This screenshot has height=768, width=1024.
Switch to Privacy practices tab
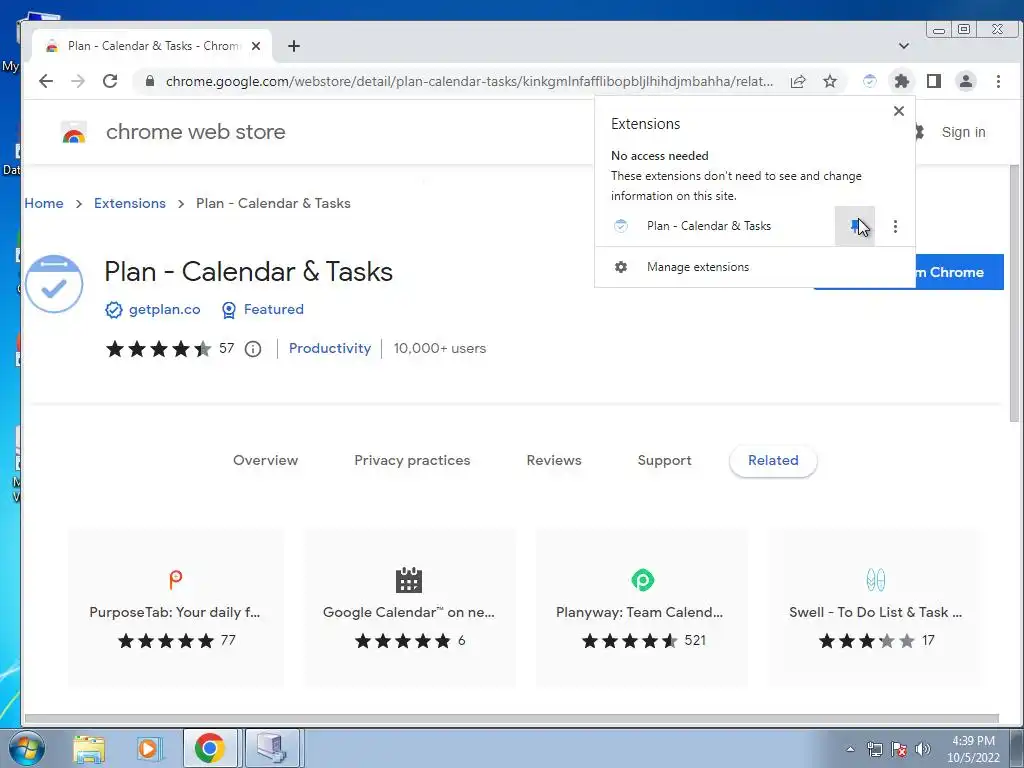click(x=412, y=460)
